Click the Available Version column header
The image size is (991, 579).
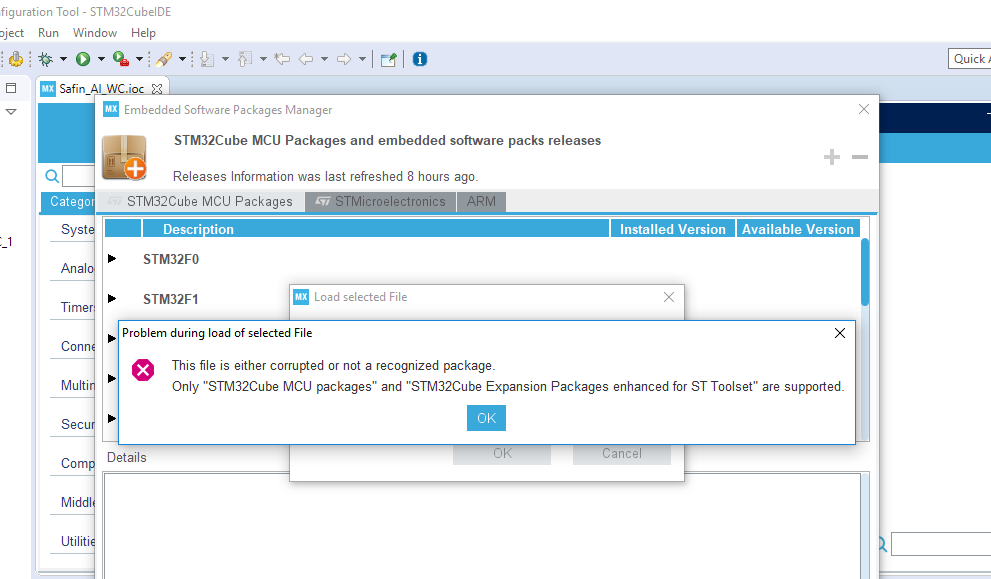click(798, 229)
